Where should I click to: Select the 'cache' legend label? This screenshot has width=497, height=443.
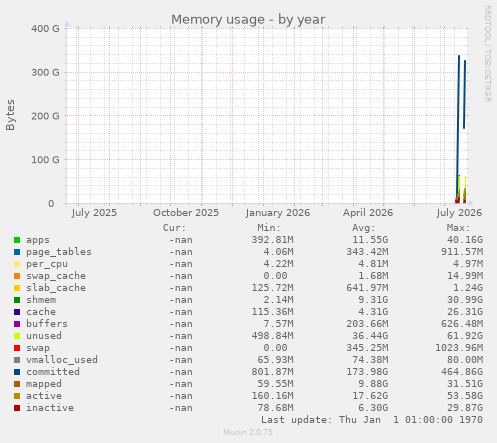click(41, 312)
